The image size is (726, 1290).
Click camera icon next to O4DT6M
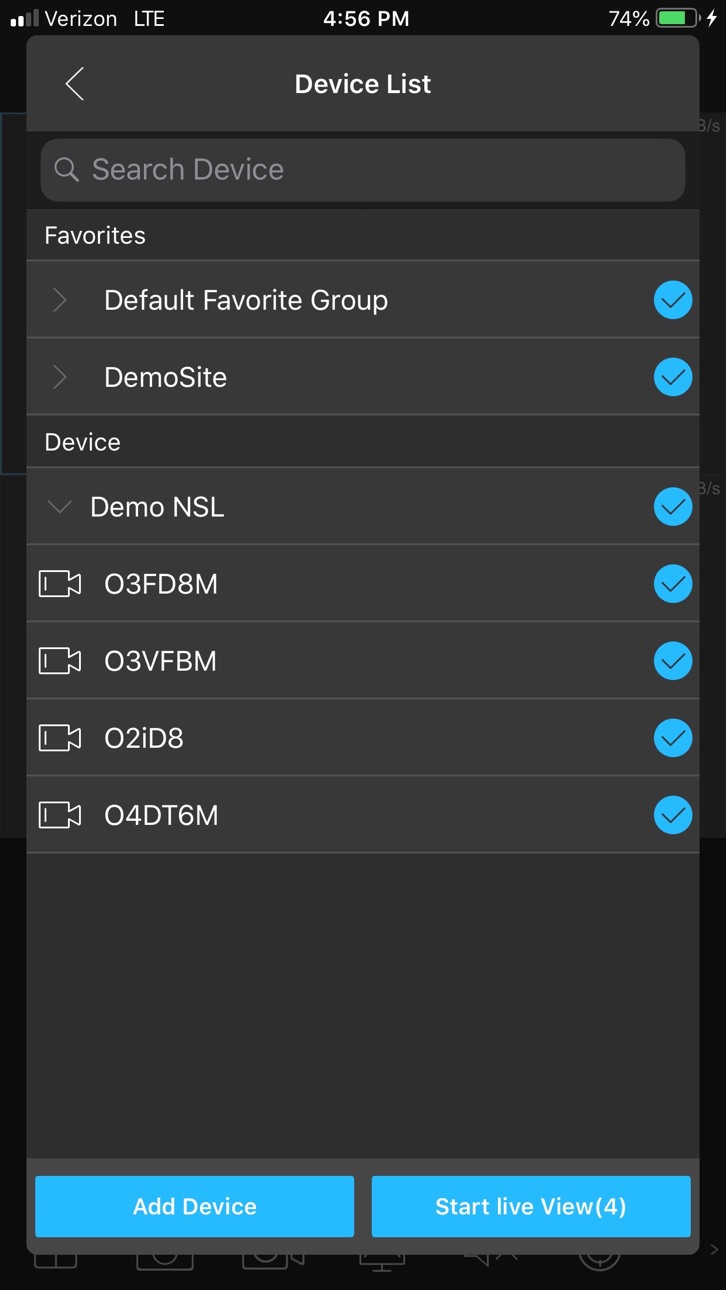(x=60, y=815)
